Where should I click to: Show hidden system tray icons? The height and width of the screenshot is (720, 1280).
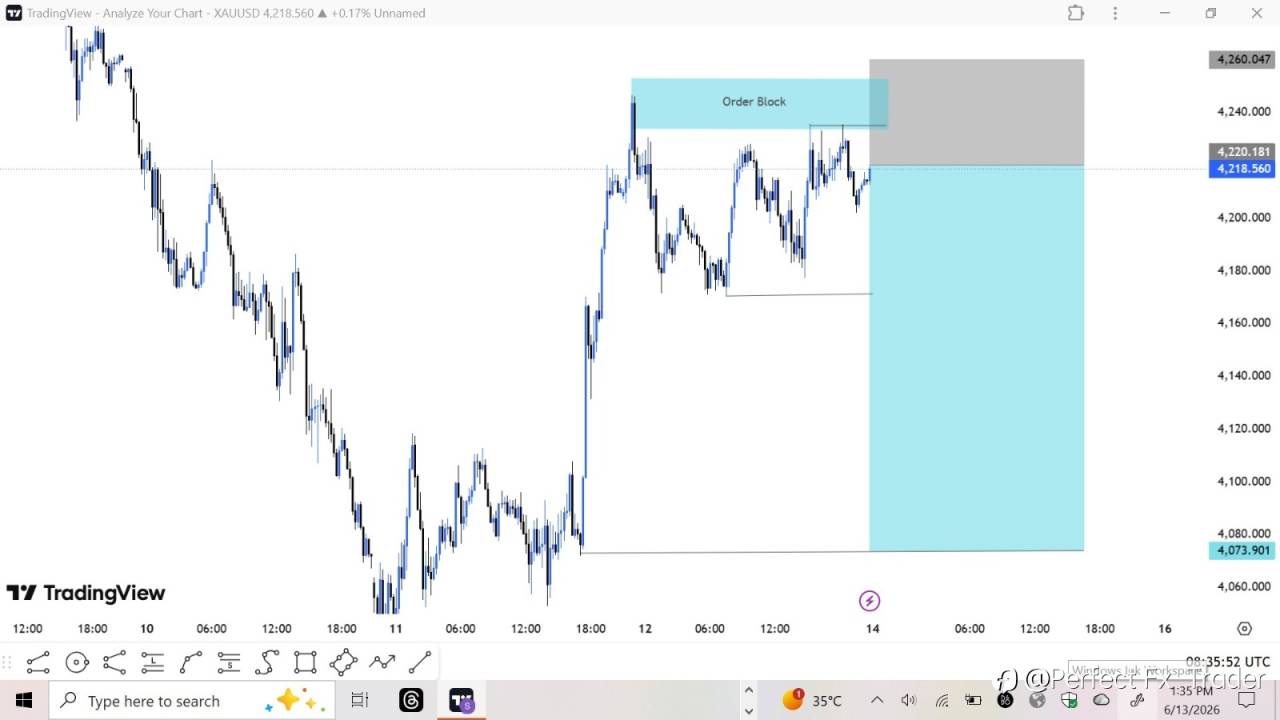pyautogui.click(x=877, y=700)
